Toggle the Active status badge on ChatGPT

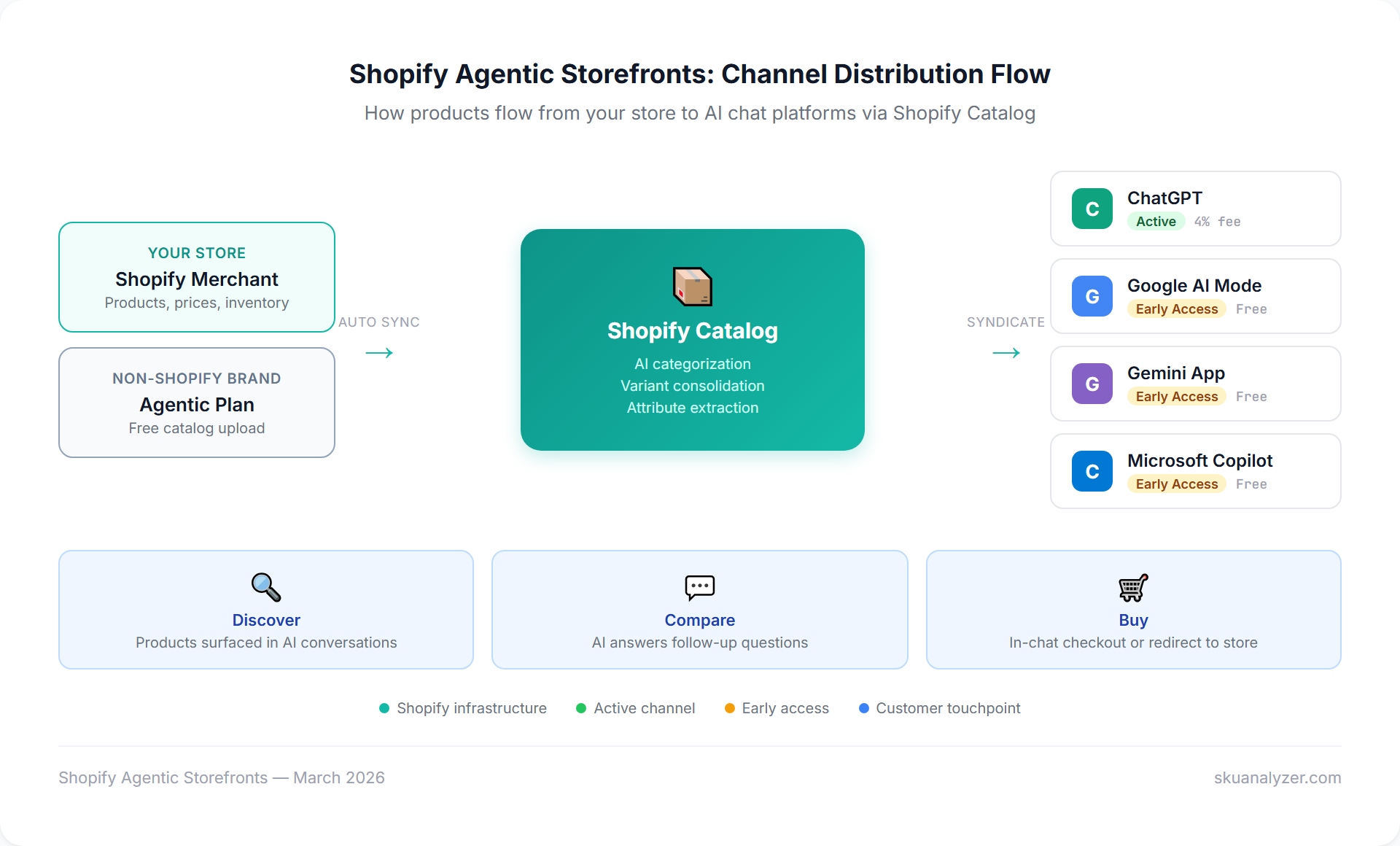click(1155, 221)
